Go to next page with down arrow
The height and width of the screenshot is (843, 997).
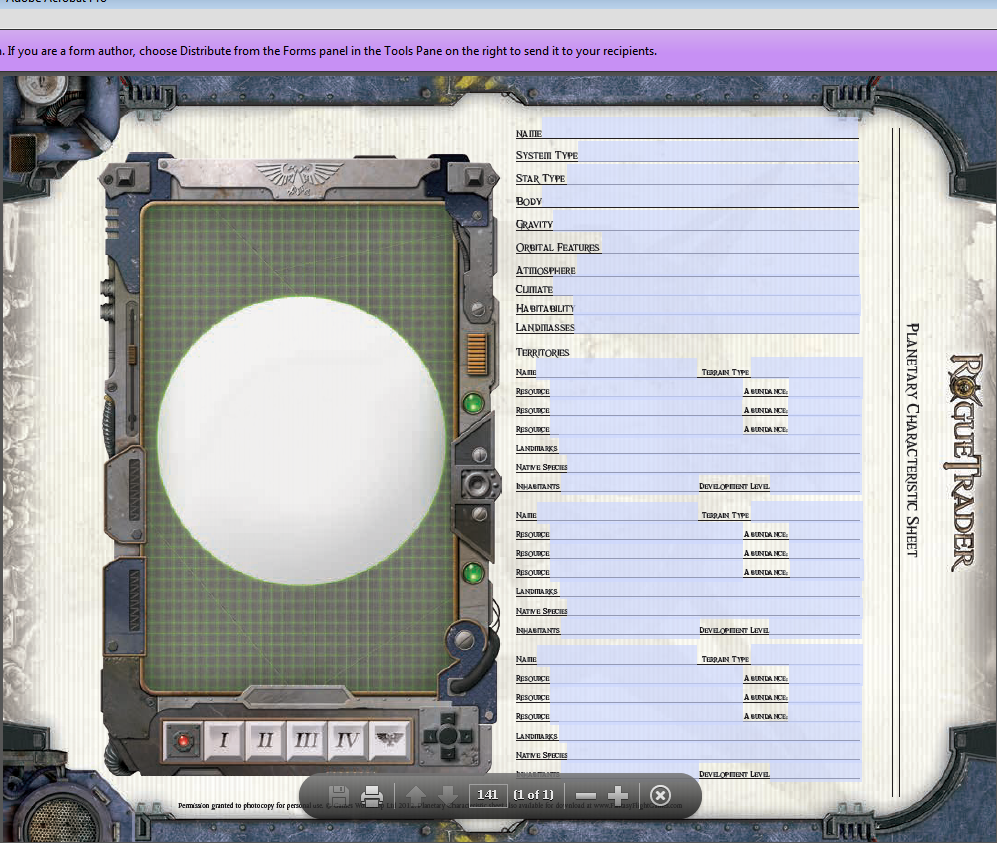pyautogui.click(x=448, y=795)
